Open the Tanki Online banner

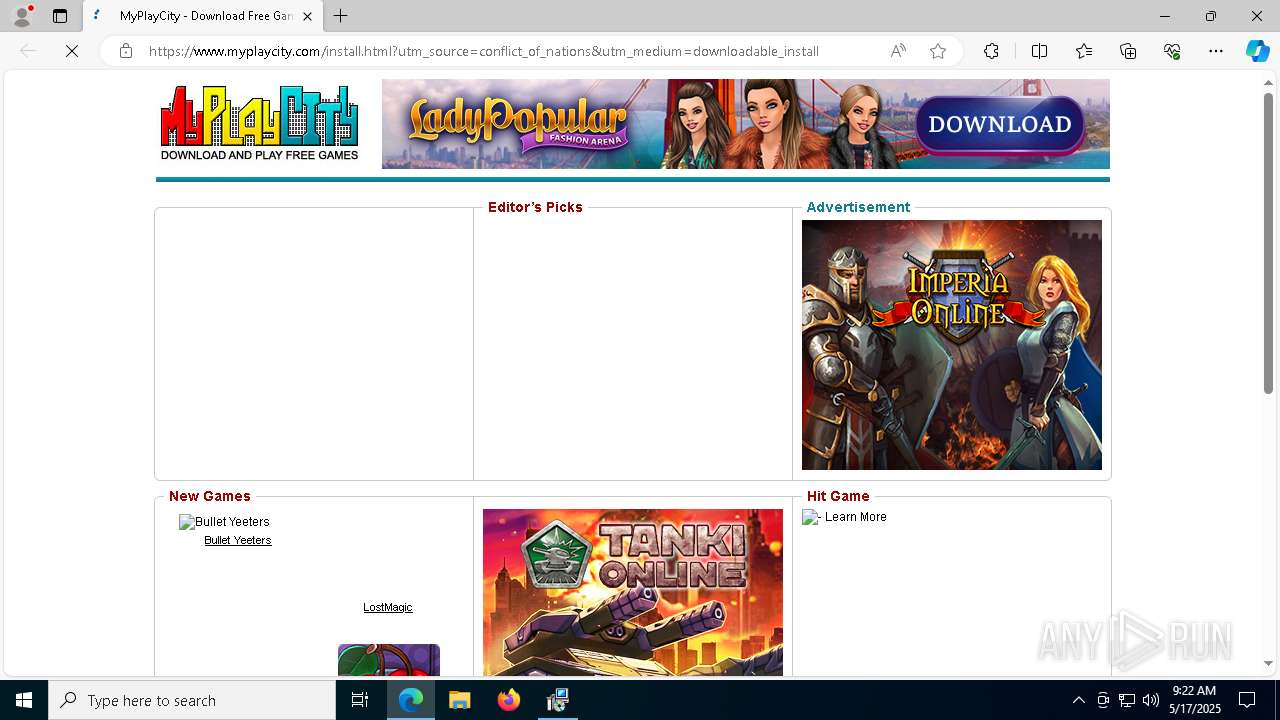633,592
